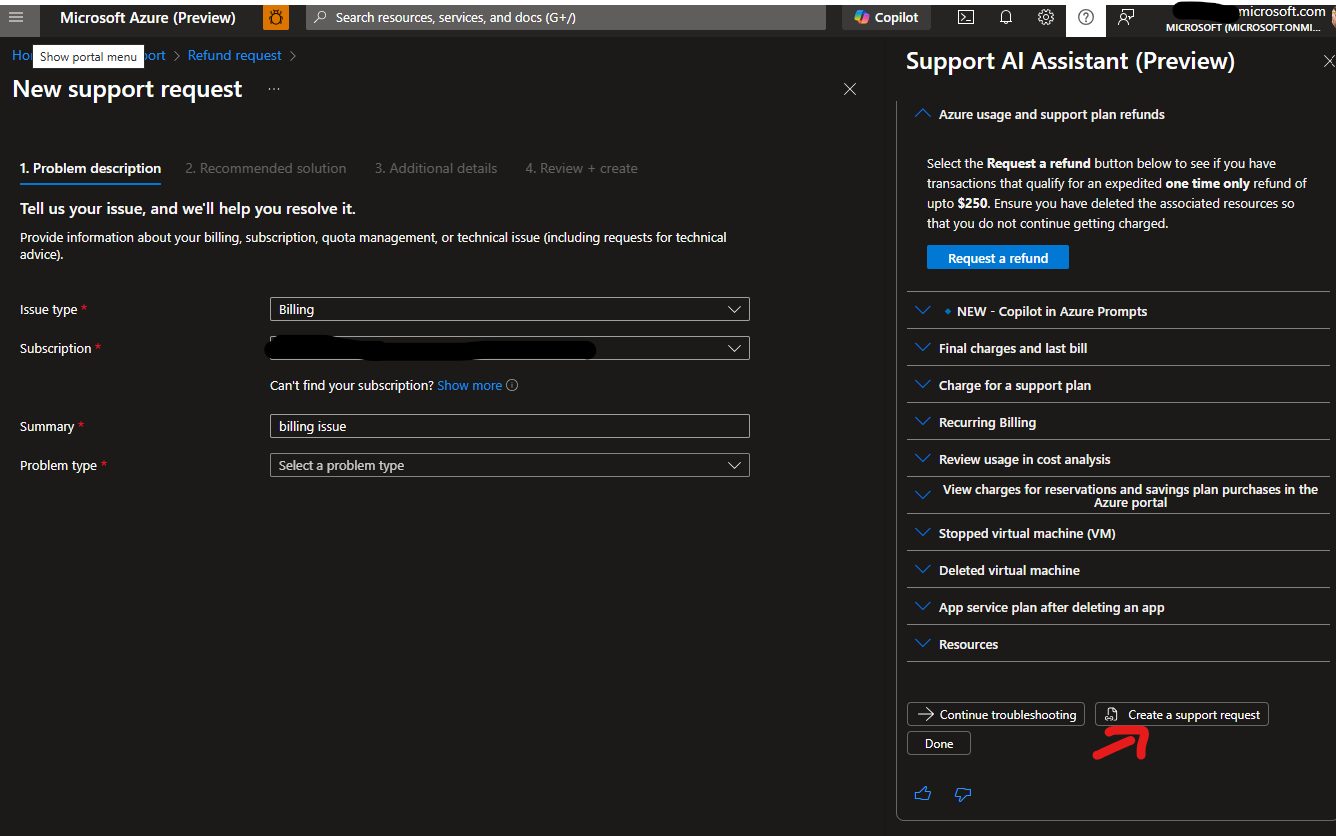The height and width of the screenshot is (836, 1336).
Task: Click the Done button
Action: point(939,743)
